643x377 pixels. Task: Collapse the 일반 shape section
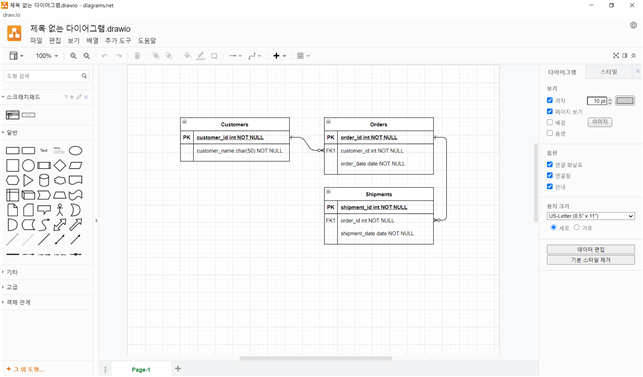[x=12, y=133]
